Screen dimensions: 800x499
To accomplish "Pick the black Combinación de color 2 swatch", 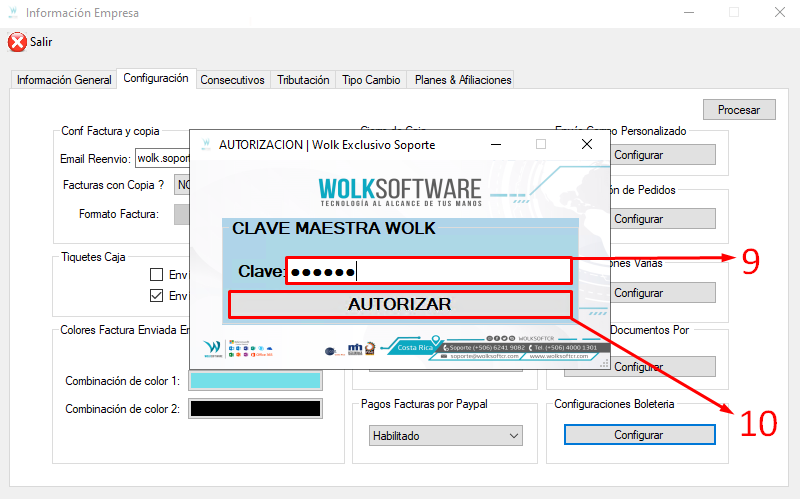I will [255, 409].
